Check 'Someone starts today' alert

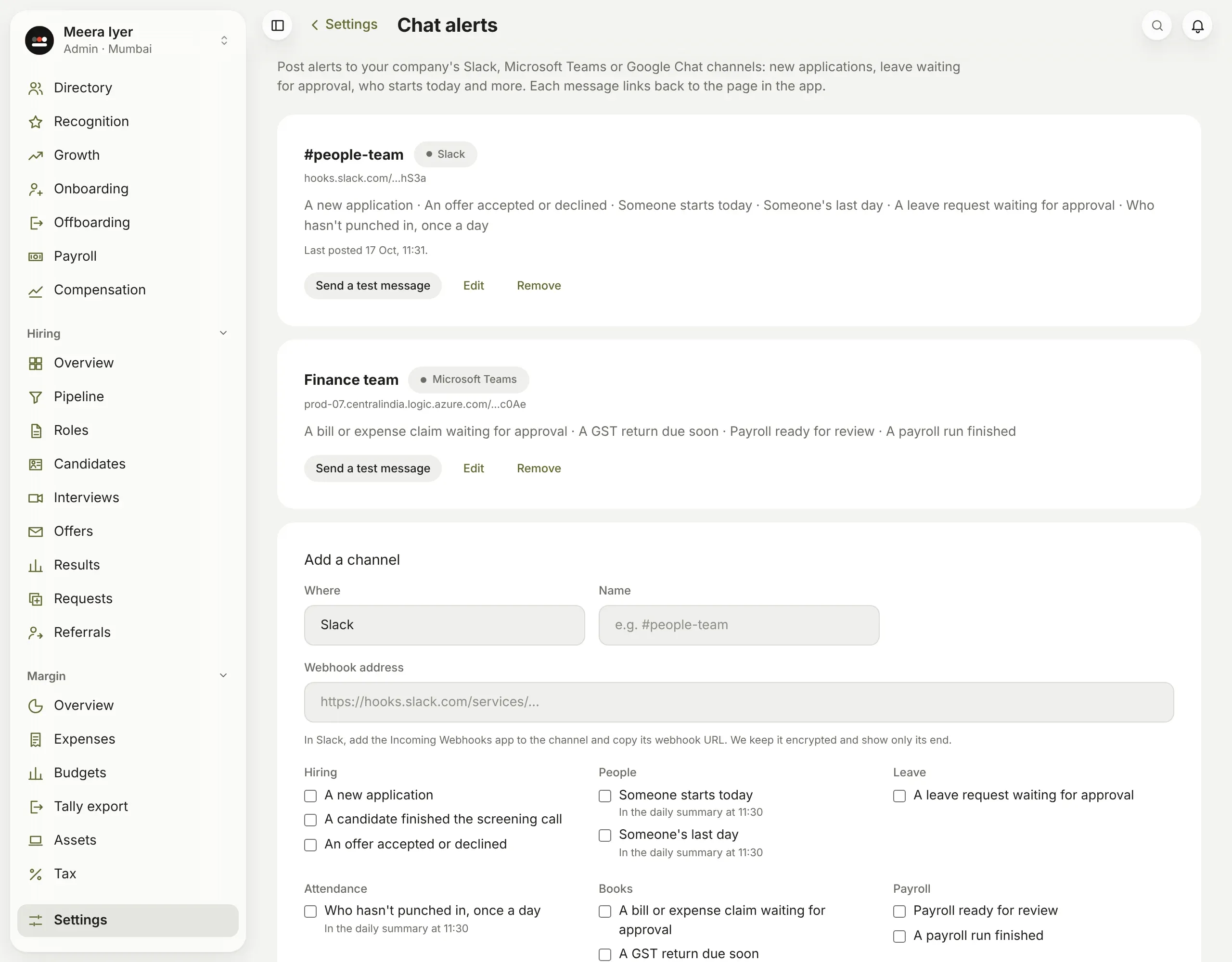pos(605,796)
